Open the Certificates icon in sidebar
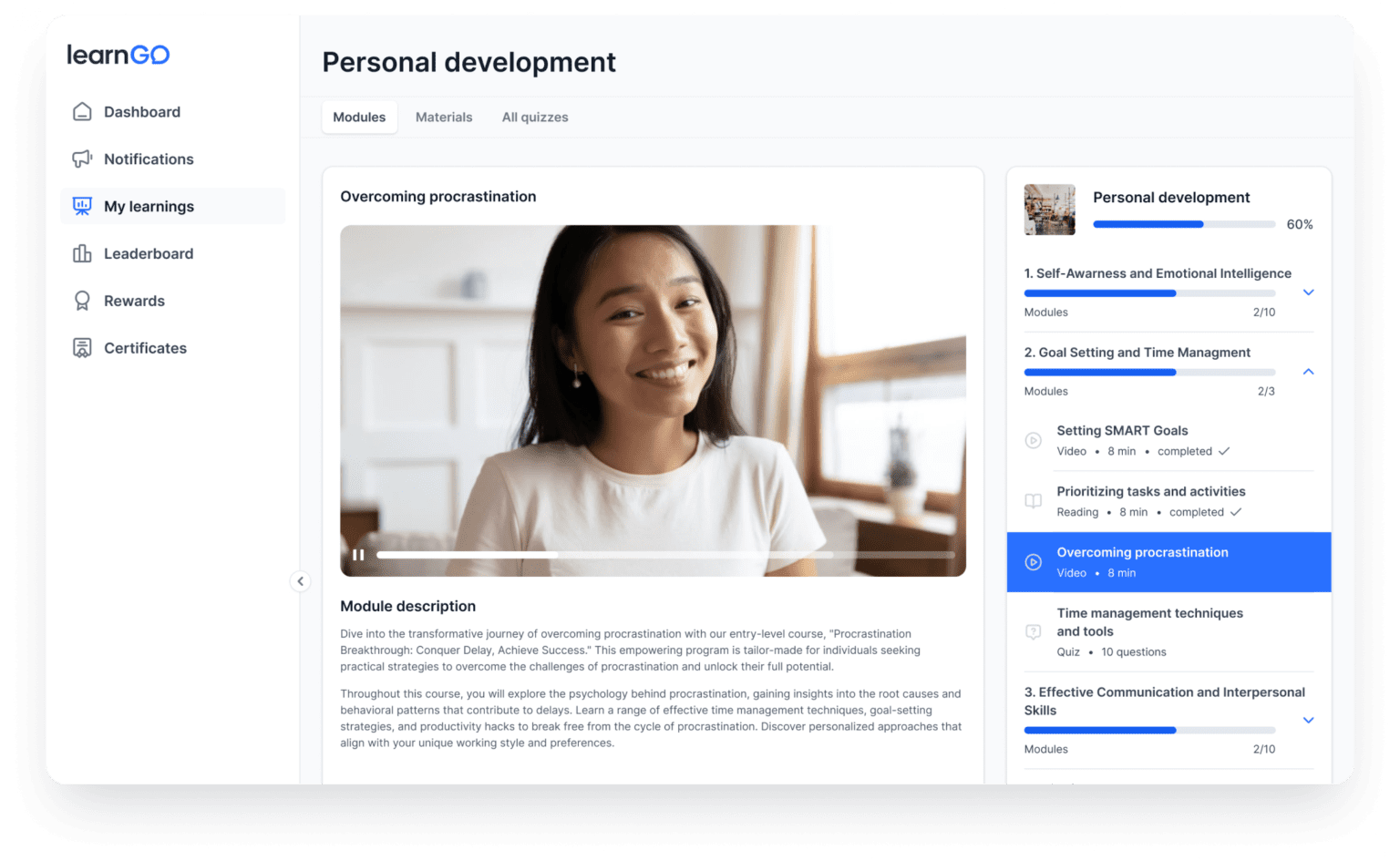1400x861 pixels. pos(82,348)
